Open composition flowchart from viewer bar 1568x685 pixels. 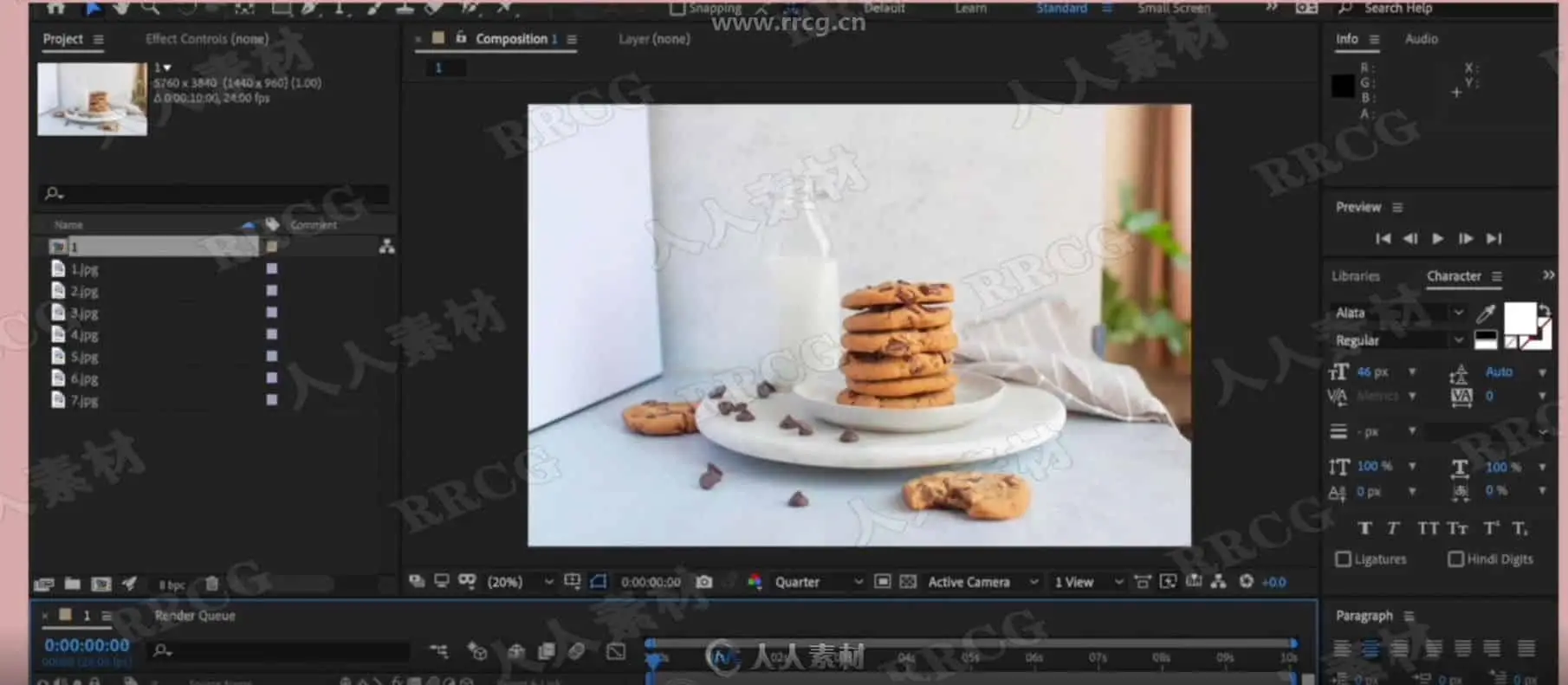(x=1219, y=581)
